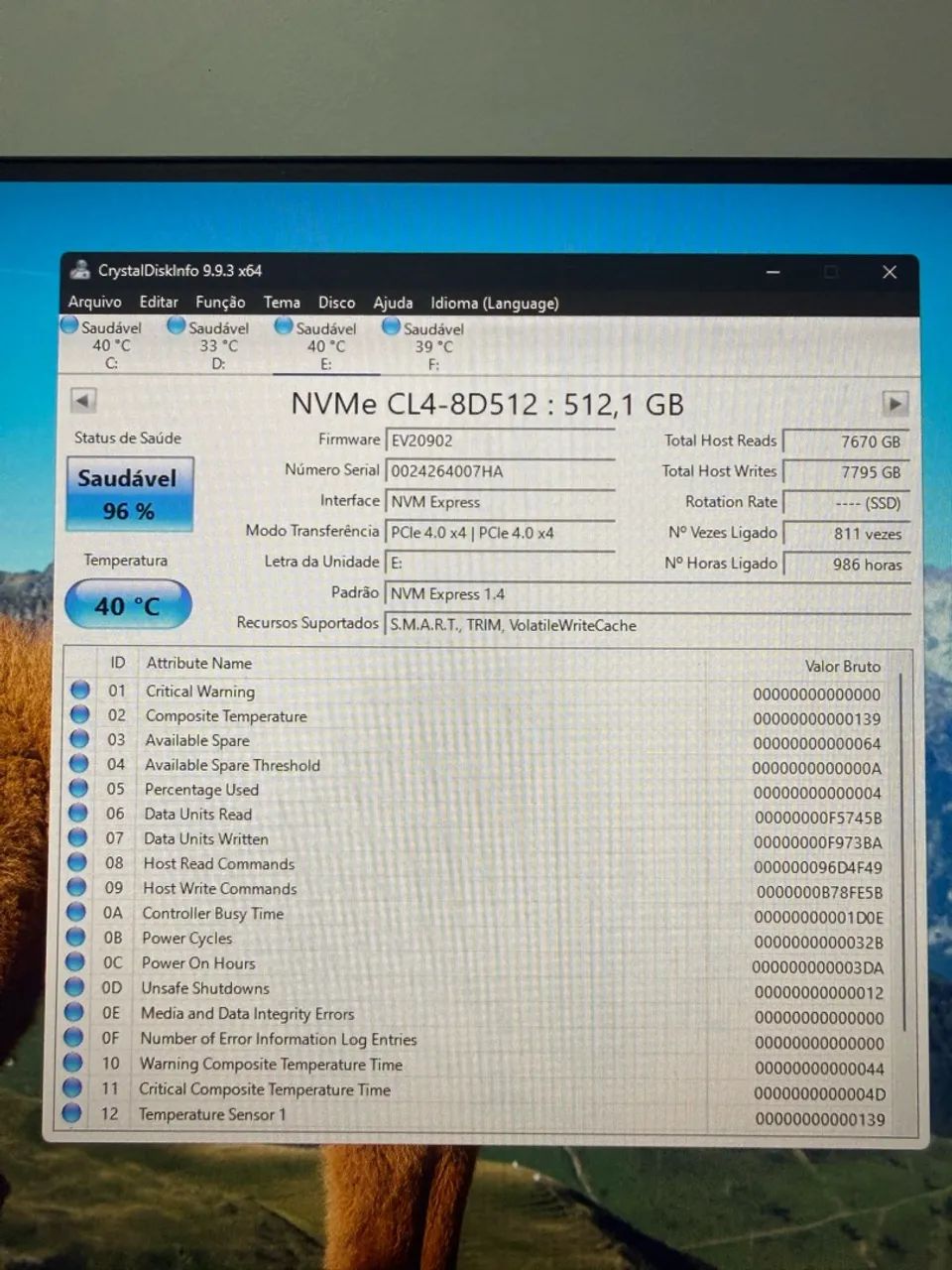Viewport: 952px width, 1270px height.
Task: Select drive E: tab
Action: 325,345
